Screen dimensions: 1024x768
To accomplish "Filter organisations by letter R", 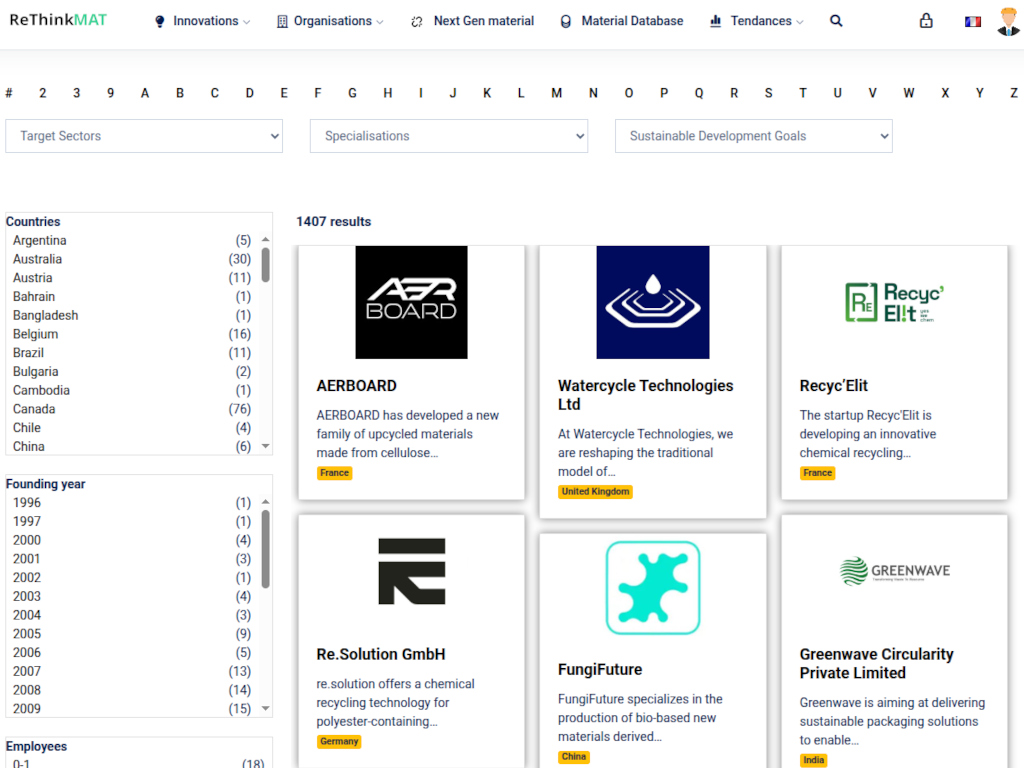I will click(734, 93).
